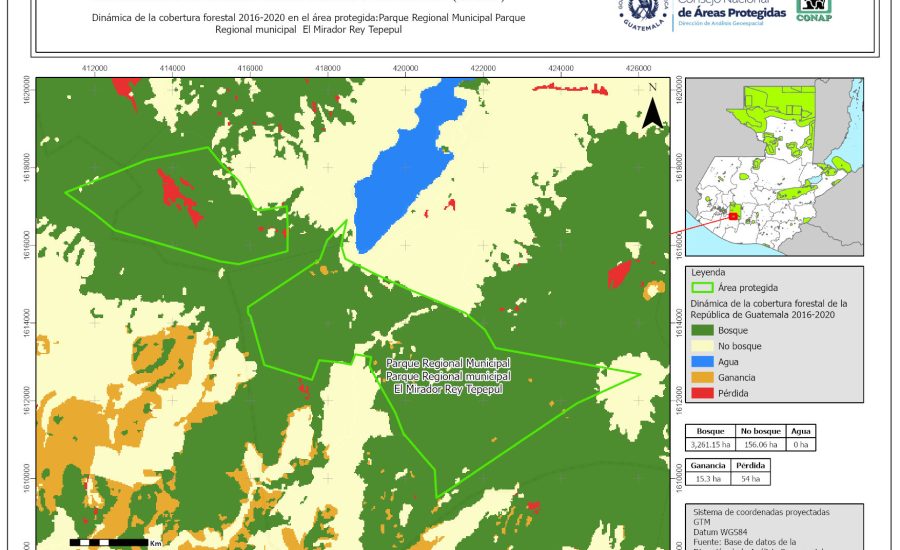Click the scale bar in kilometers

[109, 542]
